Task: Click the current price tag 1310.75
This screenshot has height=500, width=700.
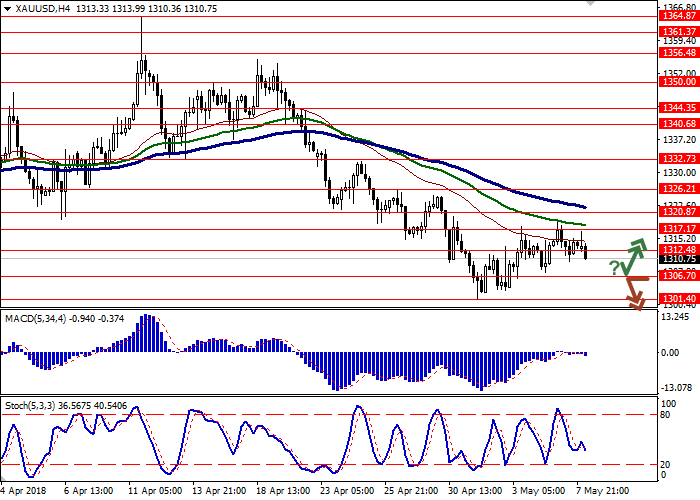Action: click(676, 259)
